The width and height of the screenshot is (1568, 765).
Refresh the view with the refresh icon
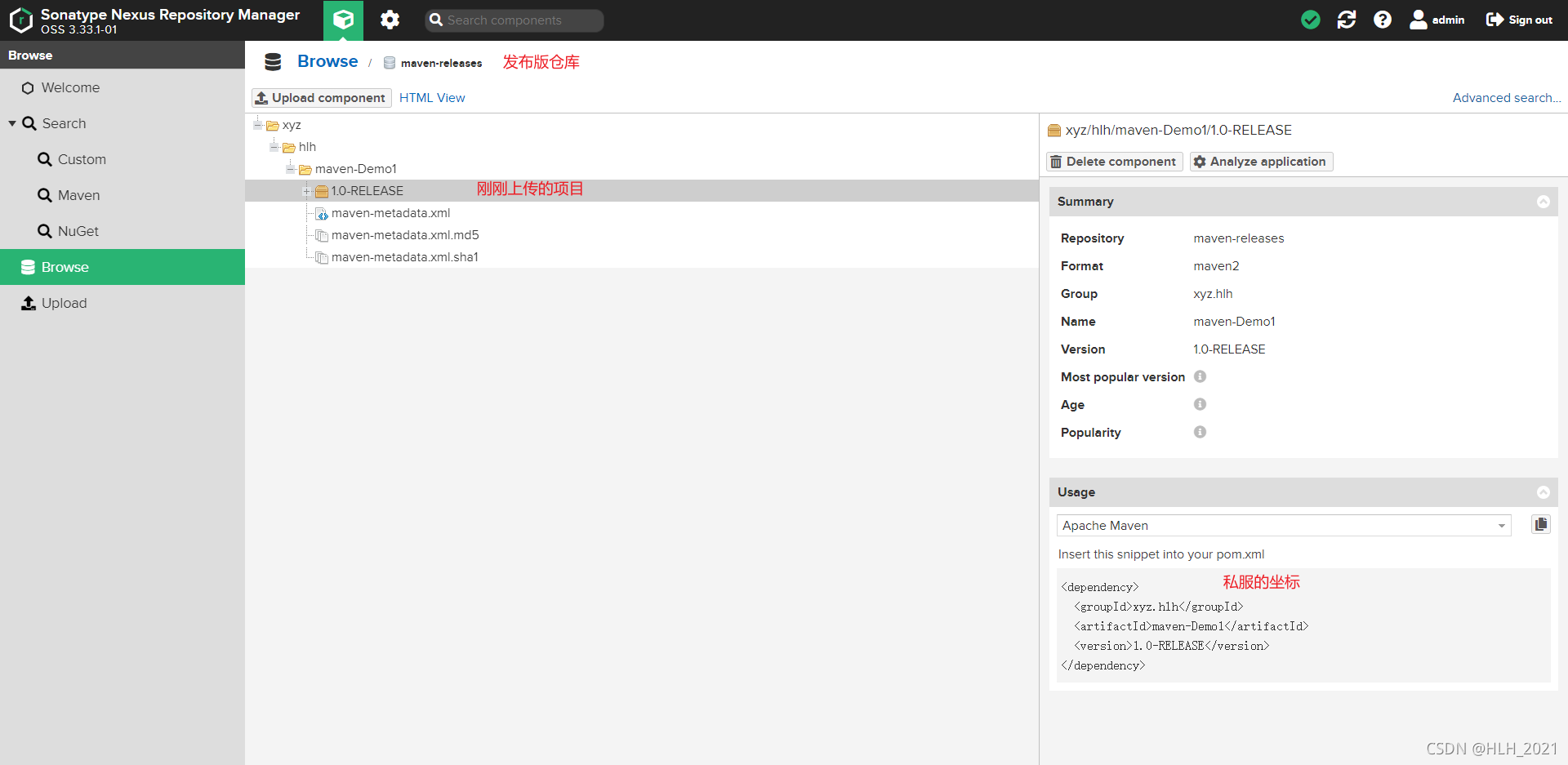(1347, 20)
